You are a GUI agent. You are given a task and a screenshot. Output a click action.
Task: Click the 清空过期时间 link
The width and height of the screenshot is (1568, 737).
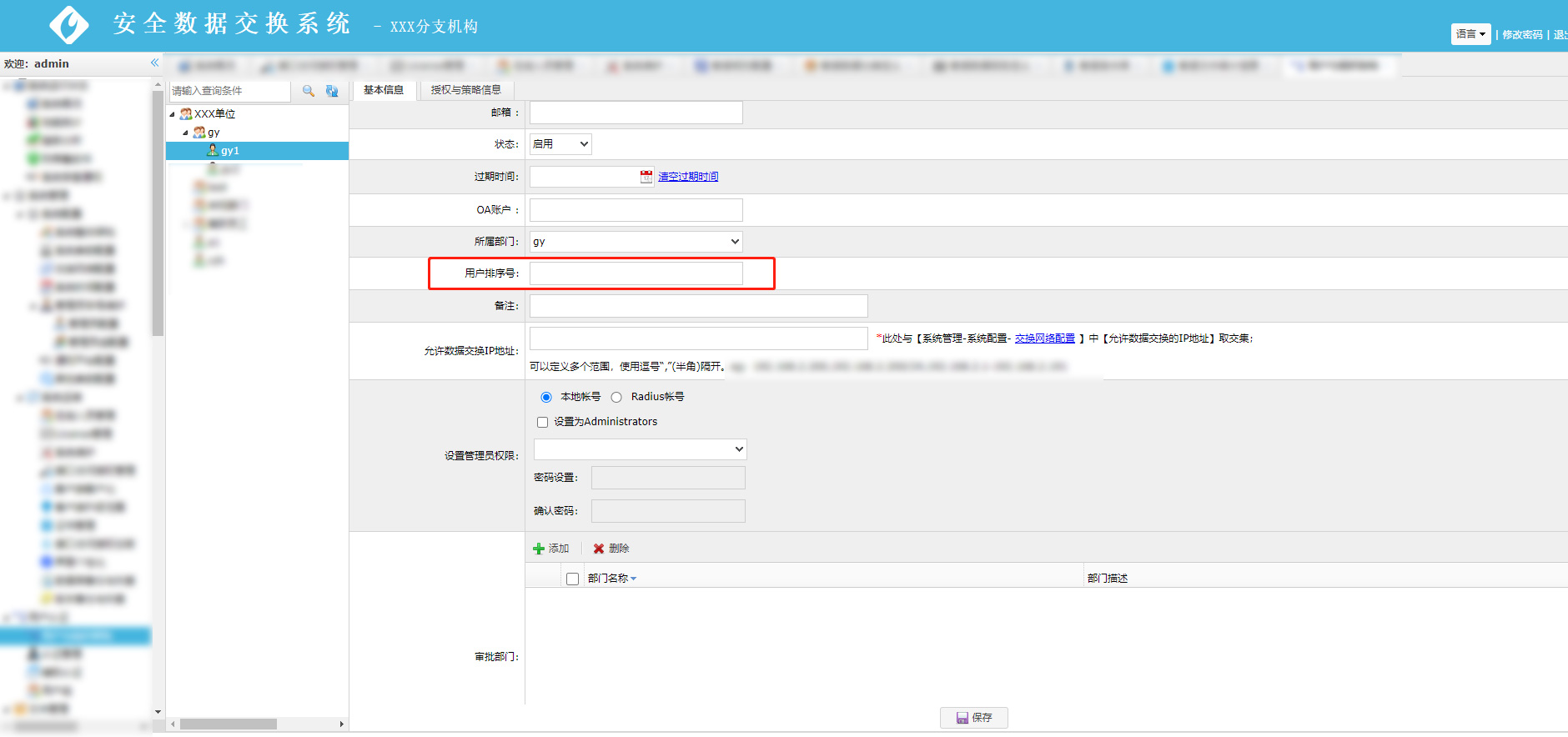click(688, 177)
